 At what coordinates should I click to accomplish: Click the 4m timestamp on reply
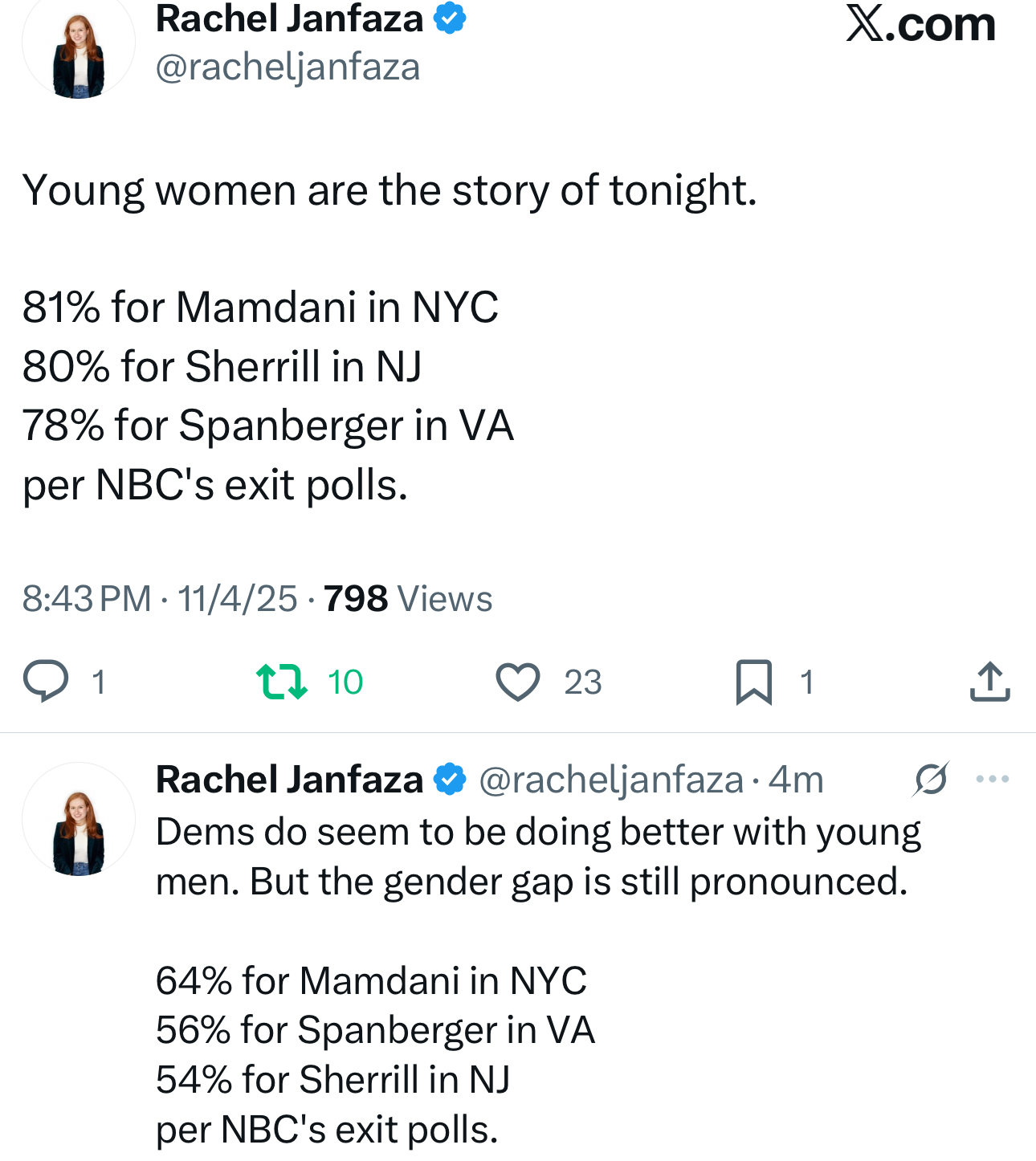(796, 780)
